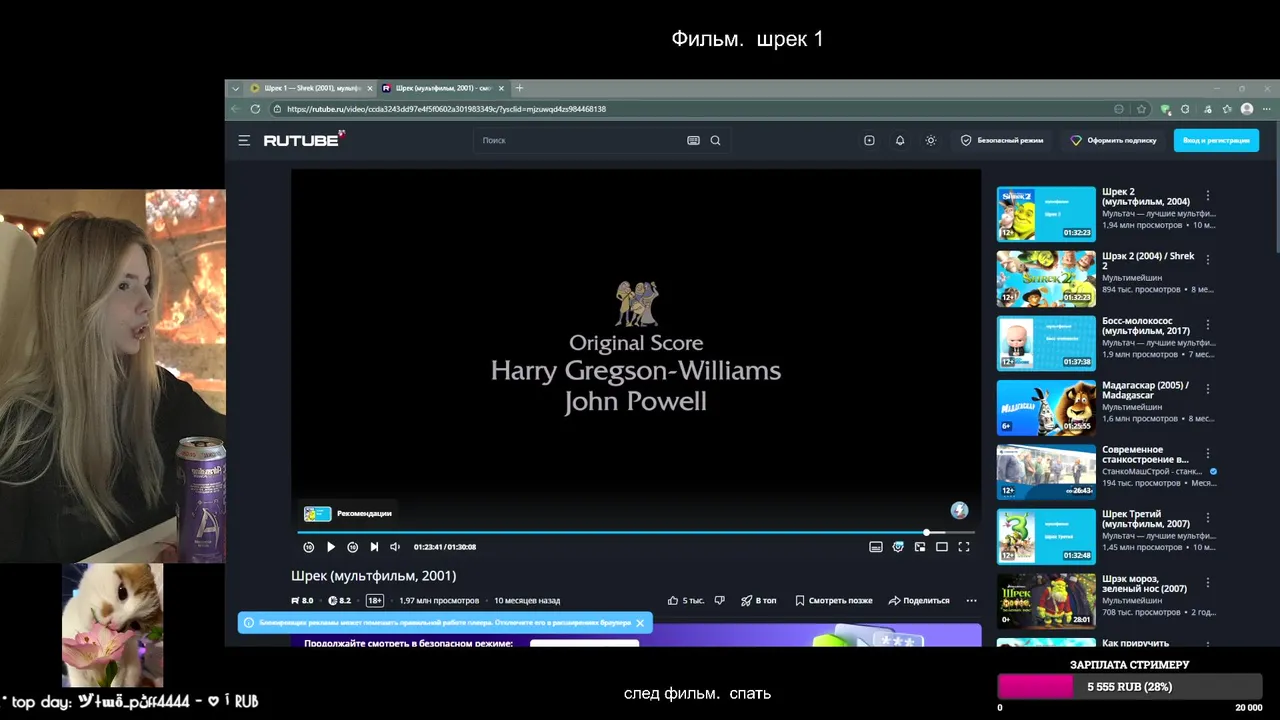Go to the RUTUBE home logo
Image resolution: width=1280 pixels, height=720 pixels.
tap(304, 140)
